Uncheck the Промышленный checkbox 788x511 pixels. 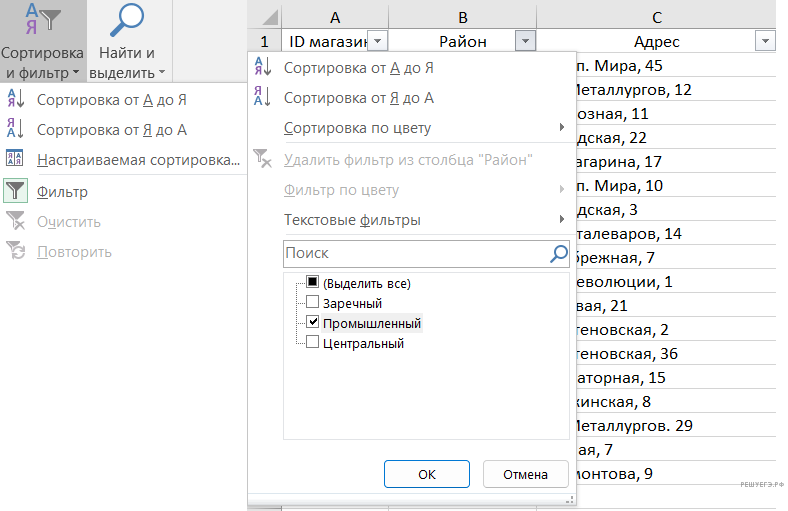(x=313, y=323)
